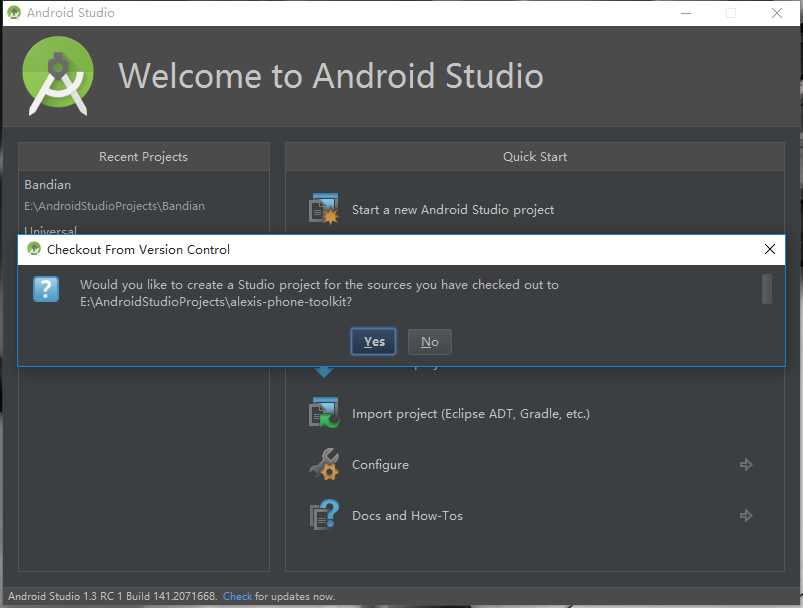Expand the Configure submenu arrow

[746, 465]
